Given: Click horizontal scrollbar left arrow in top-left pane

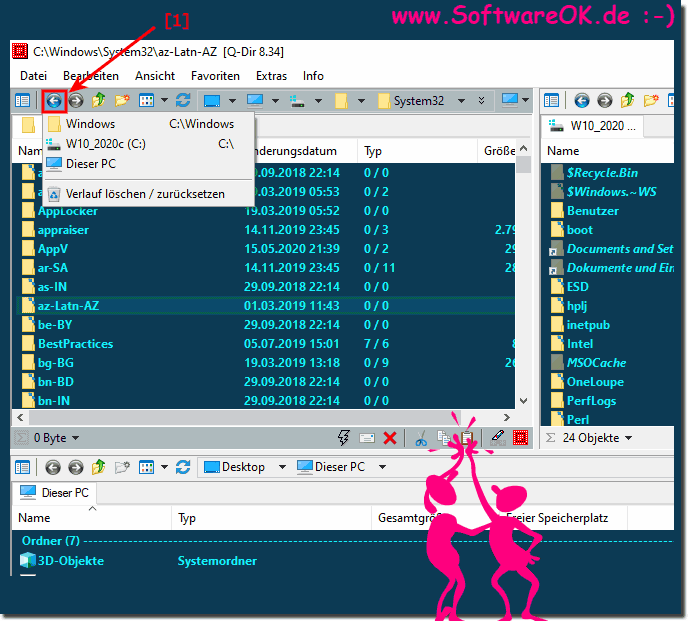Looking at the screenshot, I should [x=20, y=417].
